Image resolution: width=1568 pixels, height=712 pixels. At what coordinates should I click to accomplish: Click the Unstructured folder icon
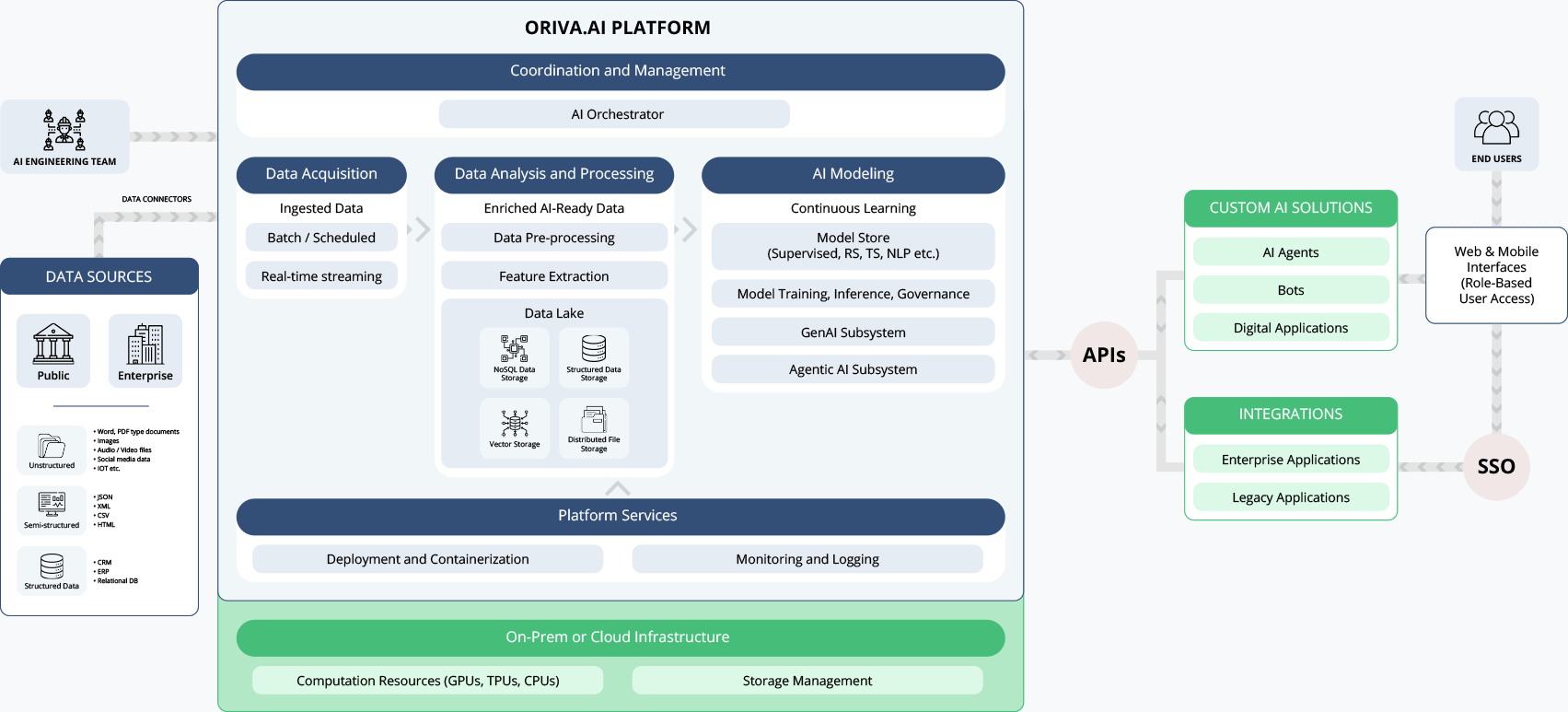pos(52,445)
